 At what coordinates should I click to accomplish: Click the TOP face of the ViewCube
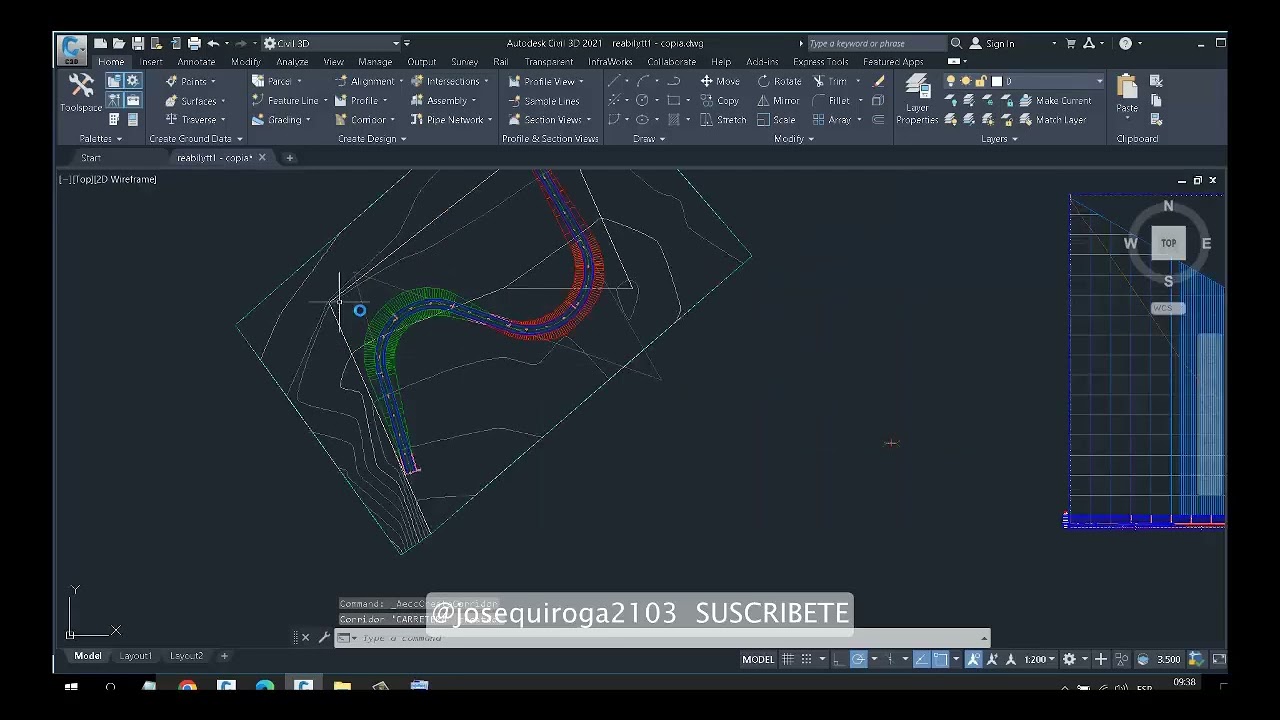tap(1168, 243)
